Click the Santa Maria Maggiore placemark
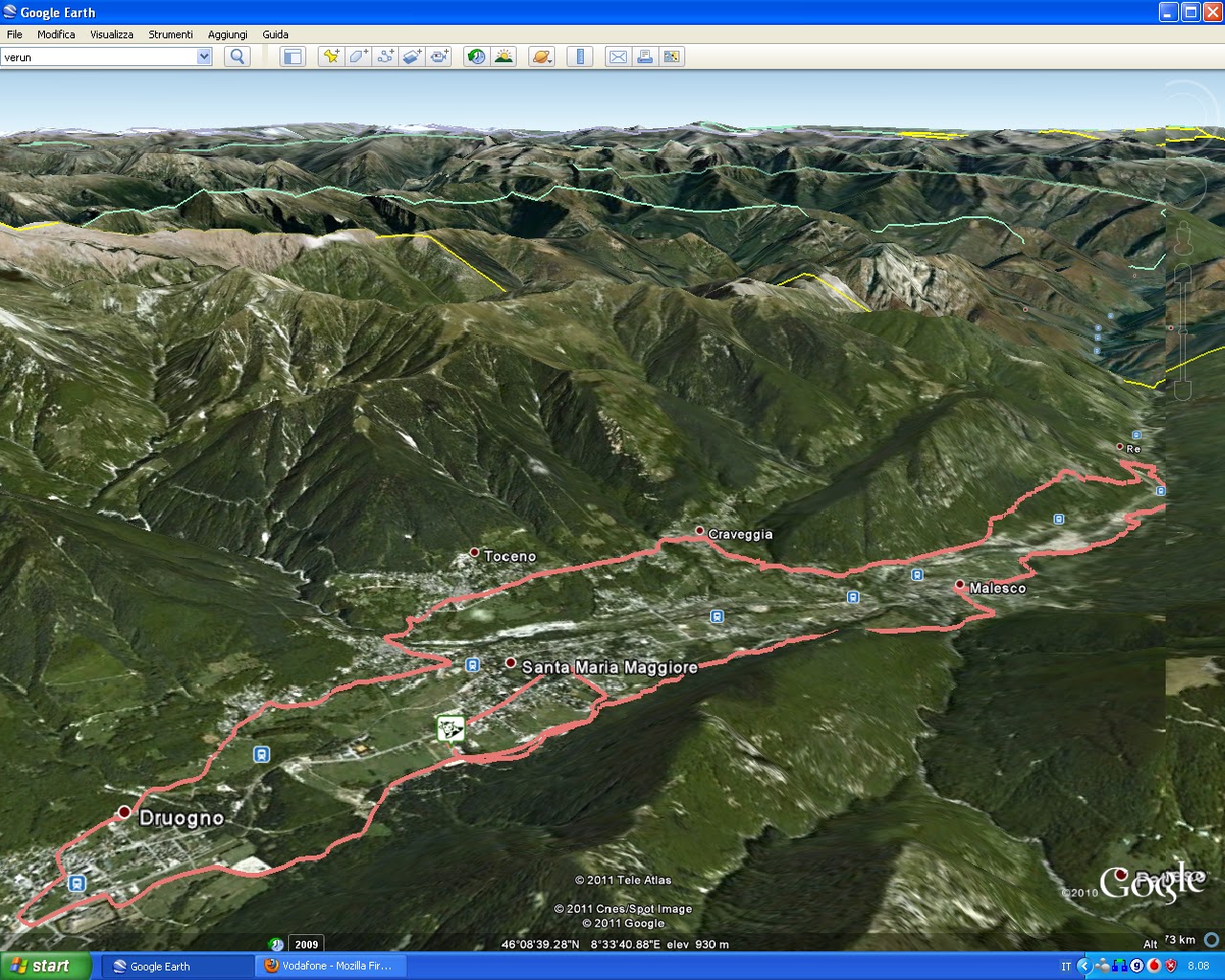The height and width of the screenshot is (980, 1225). (x=511, y=662)
